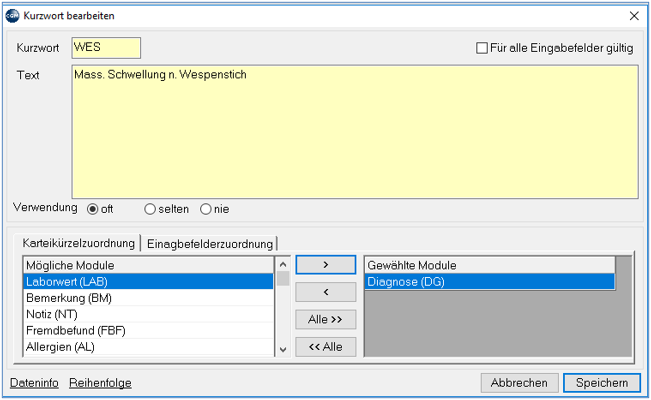Select Notiz (NT) in the module list
The image size is (651, 400).
tap(148, 314)
